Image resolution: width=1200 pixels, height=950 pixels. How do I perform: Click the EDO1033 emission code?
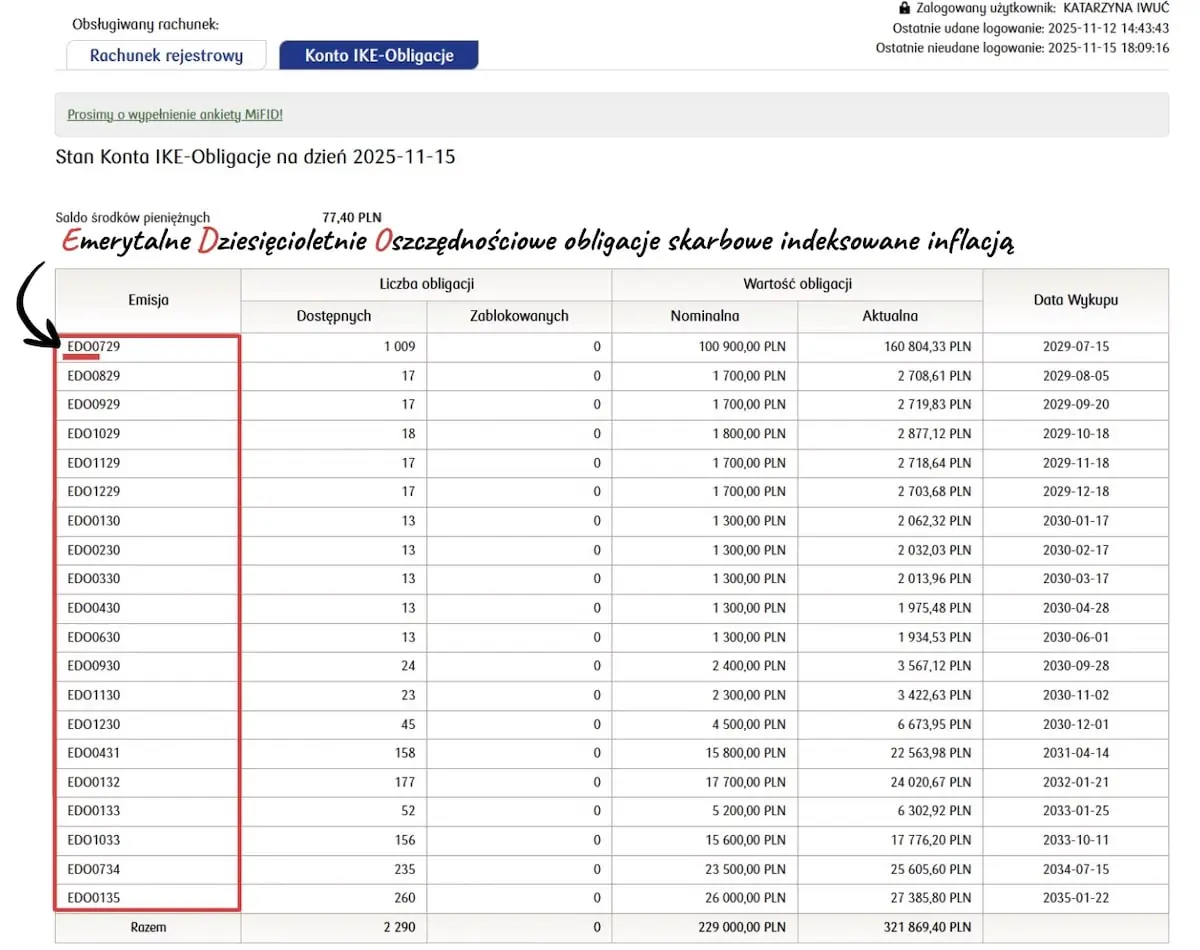94,840
